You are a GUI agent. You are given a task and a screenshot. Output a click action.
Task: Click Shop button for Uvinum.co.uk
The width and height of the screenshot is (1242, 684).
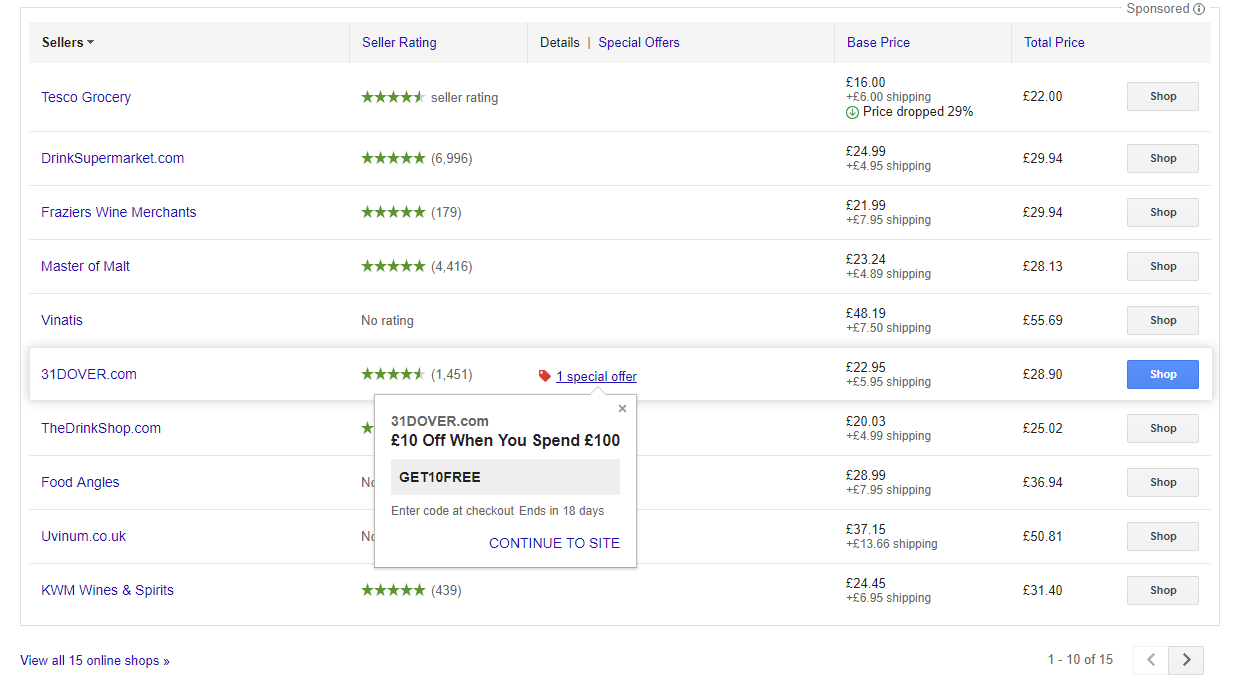pos(1163,536)
